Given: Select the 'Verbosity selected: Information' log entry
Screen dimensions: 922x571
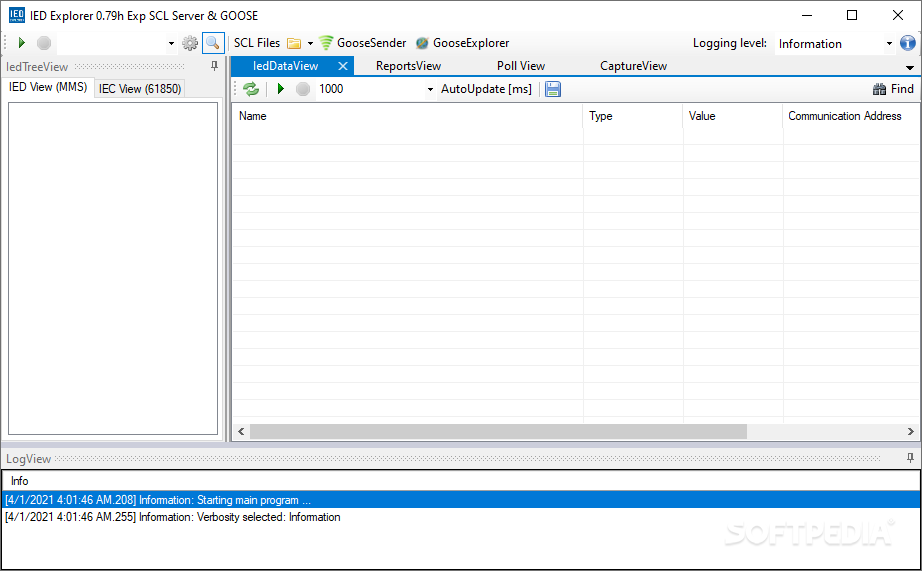Looking at the screenshot, I should (461, 517).
